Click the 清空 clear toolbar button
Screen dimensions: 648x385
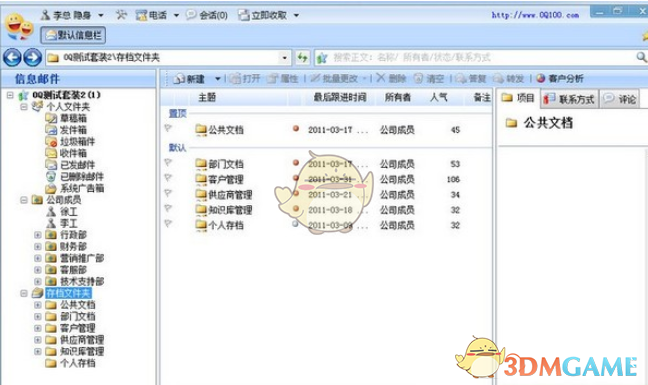pyautogui.click(x=429, y=78)
